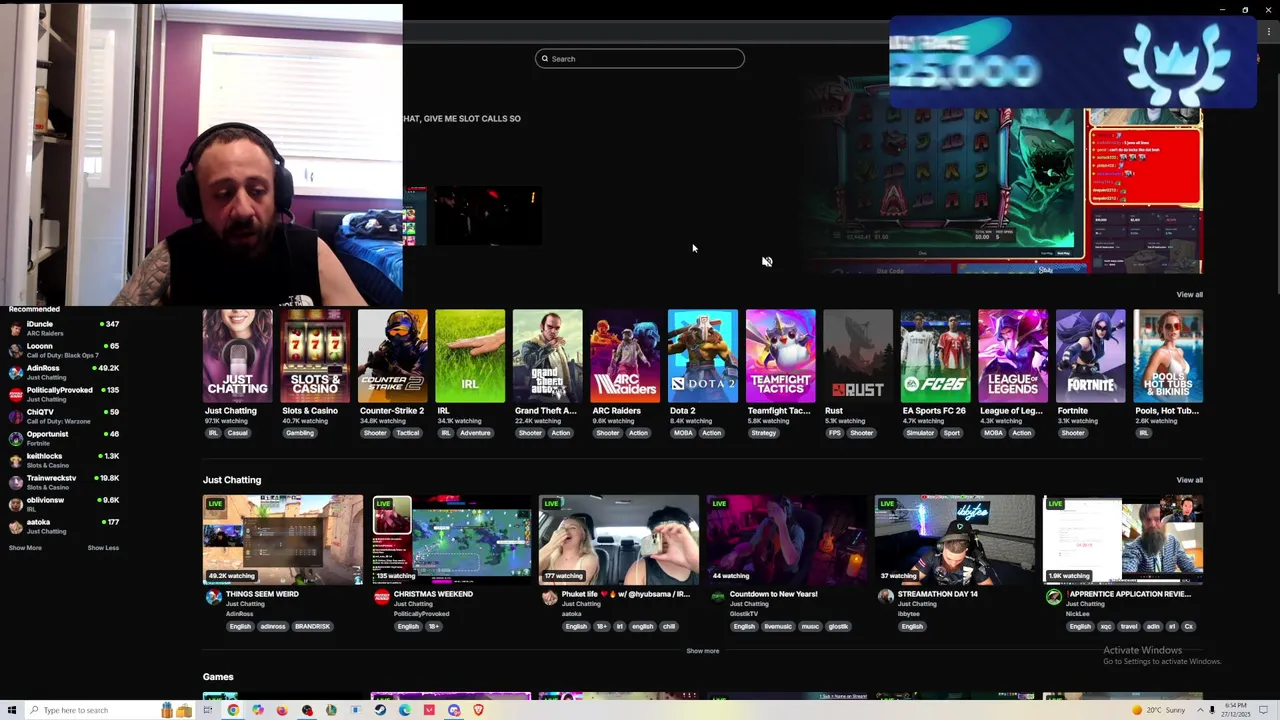Image resolution: width=1280 pixels, height=720 pixels.
Task: Click Show Less under Recommended channels
Action: click(103, 548)
